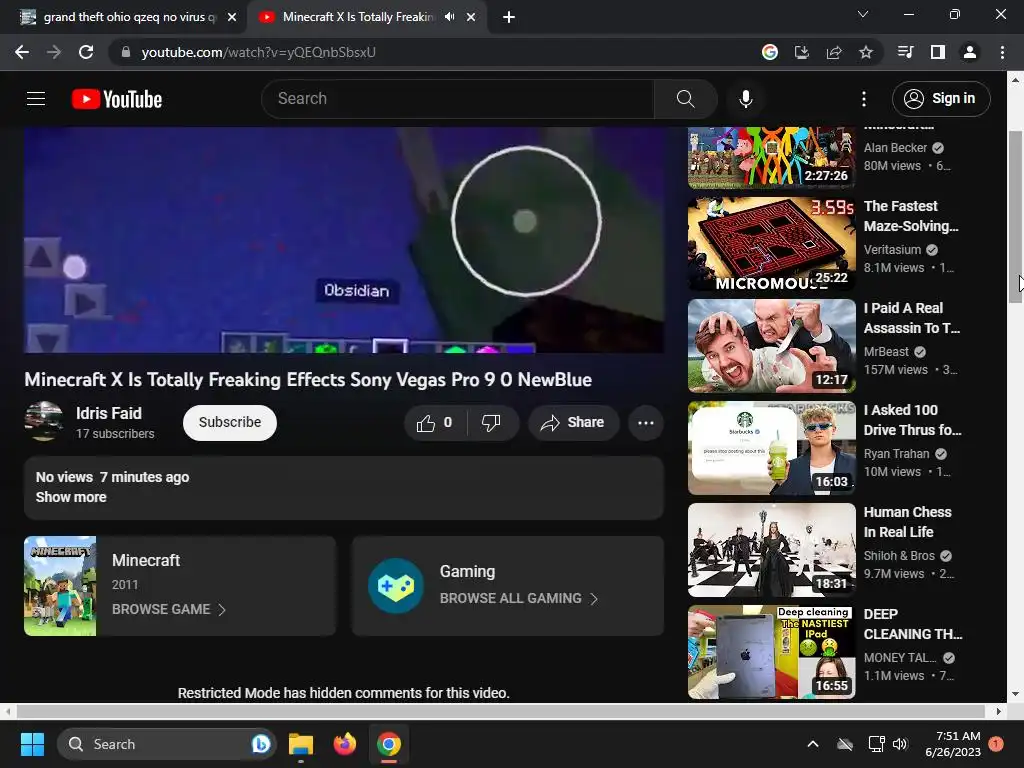1024x768 pixels.
Task: Click the install app icon in the address bar
Action: point(802,52)
